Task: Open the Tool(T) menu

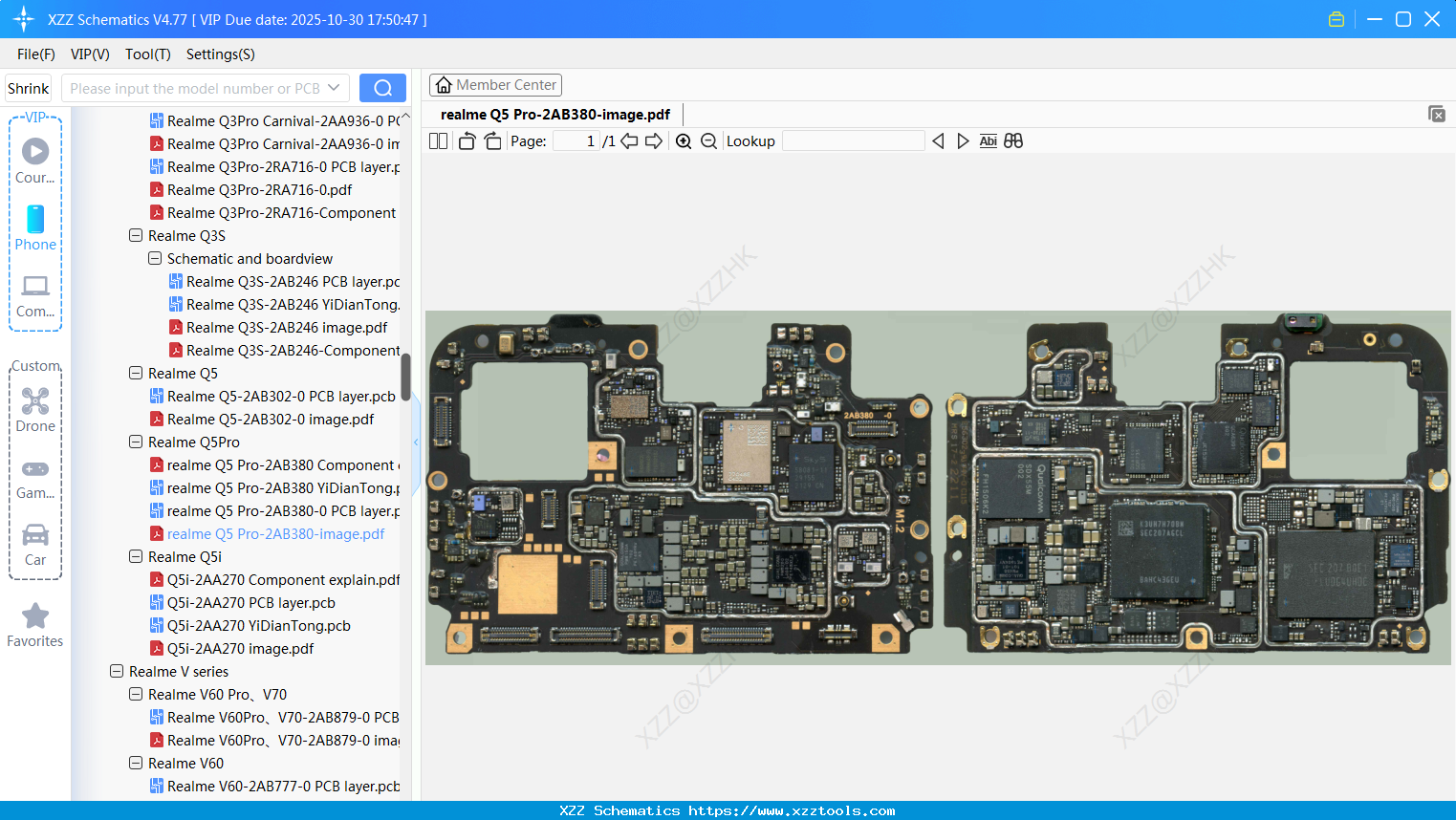Action: [x=147, y=54]
